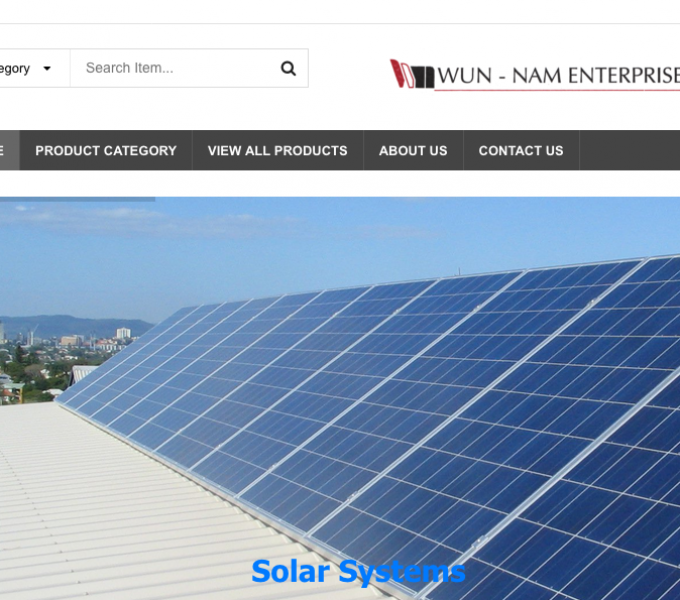Click the grey slide progress bar above banner
This screenshot has height=600, width=680.
pyautogui.click(x=77, y=199)
